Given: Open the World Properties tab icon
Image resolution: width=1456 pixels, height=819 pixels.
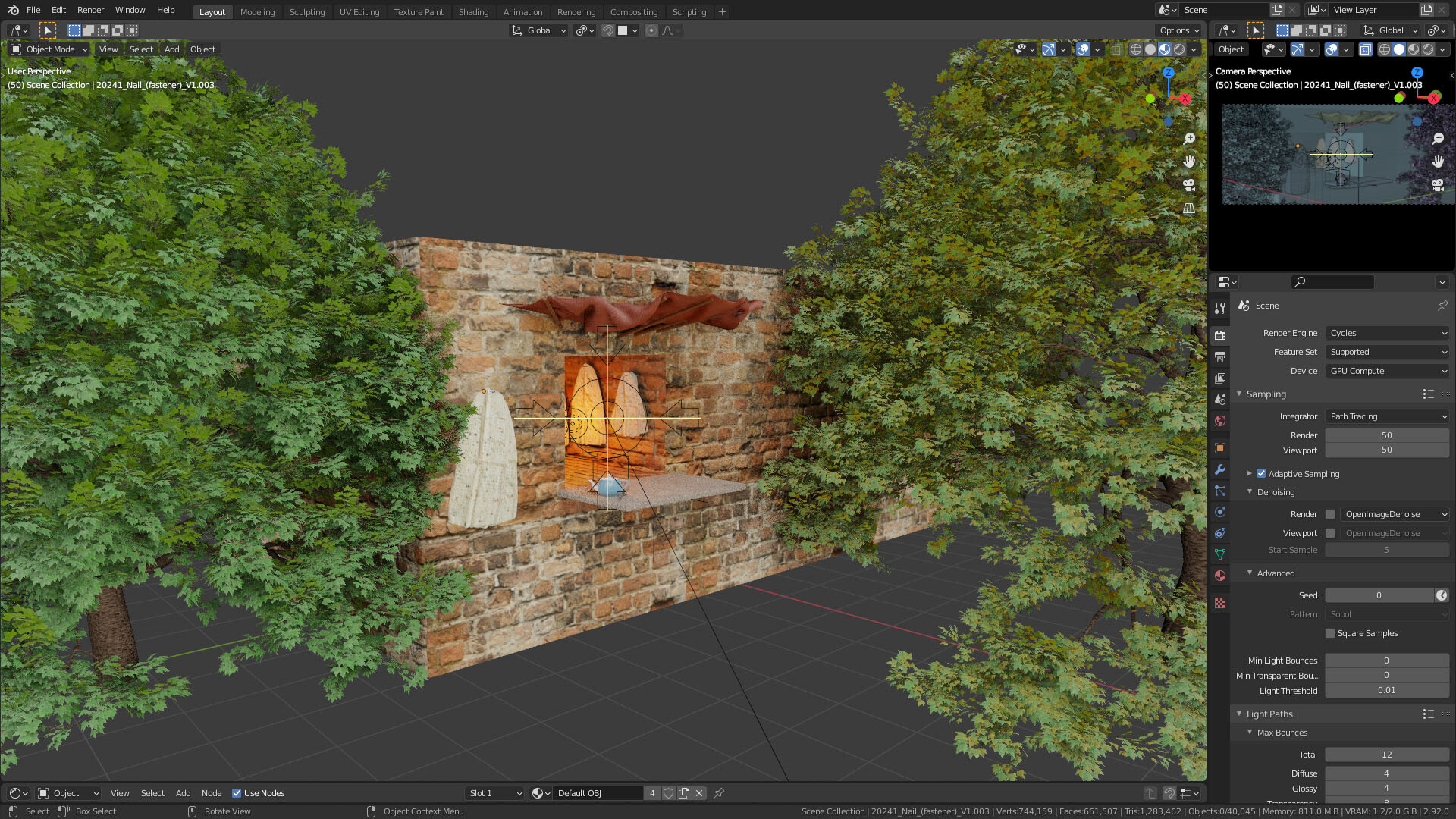Looking at the screenshot, I should [x=1220, y=421].
